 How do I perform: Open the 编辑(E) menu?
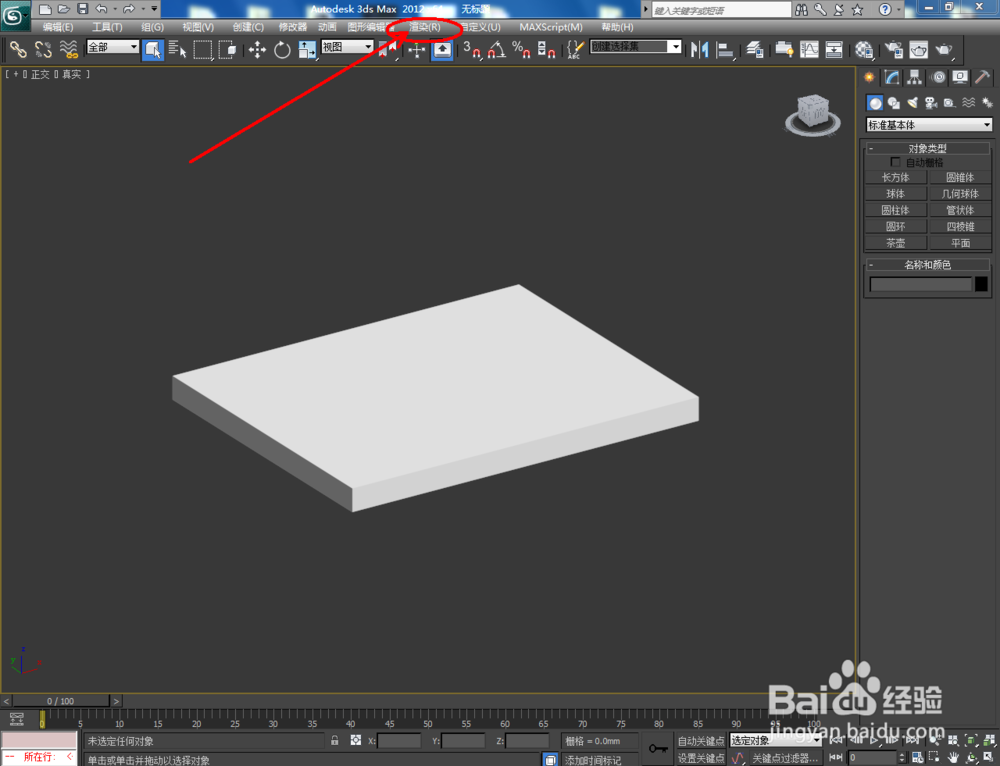click(58, 27)
